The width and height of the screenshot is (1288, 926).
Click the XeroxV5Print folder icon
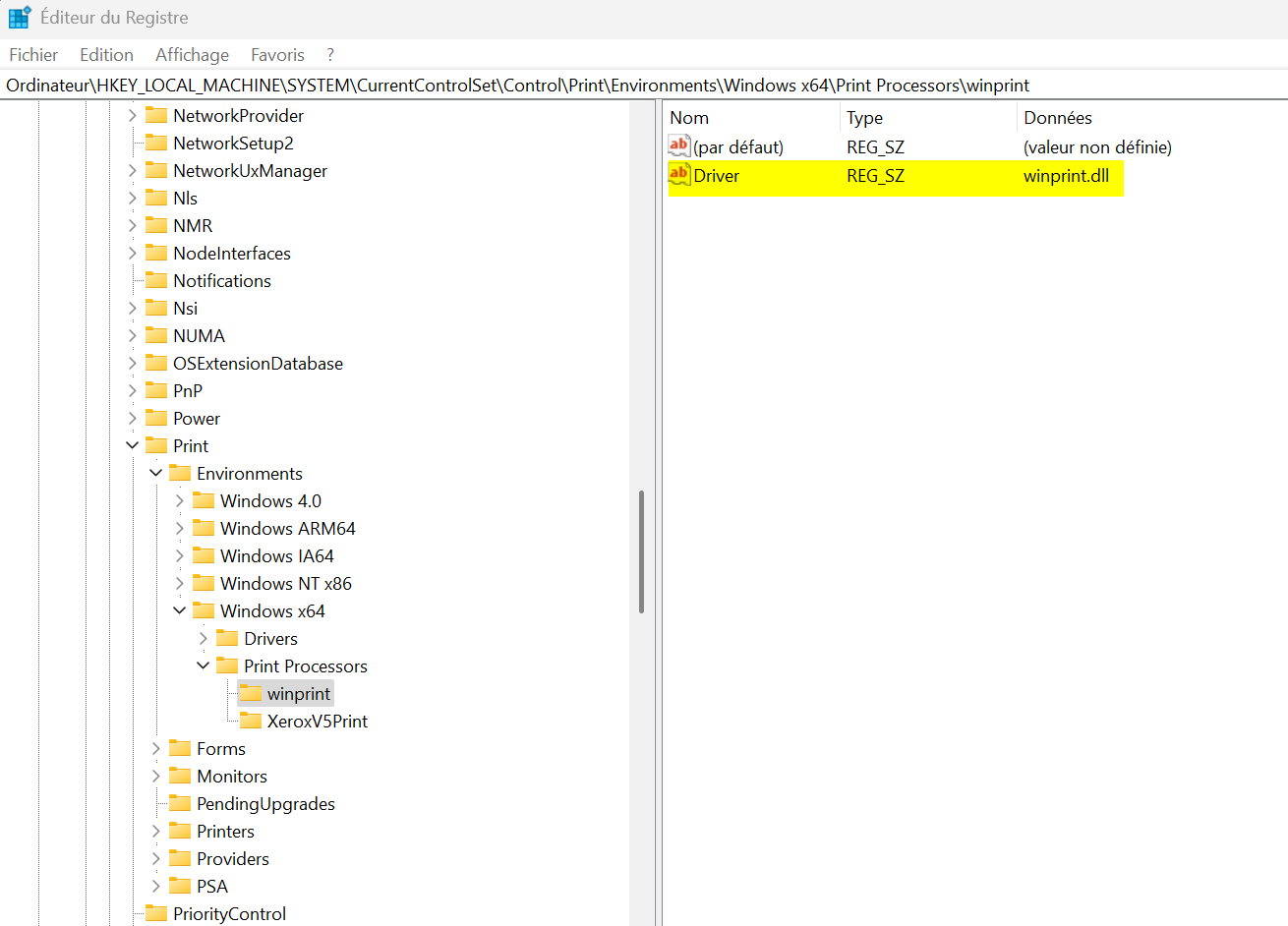[x=251, y=721]
